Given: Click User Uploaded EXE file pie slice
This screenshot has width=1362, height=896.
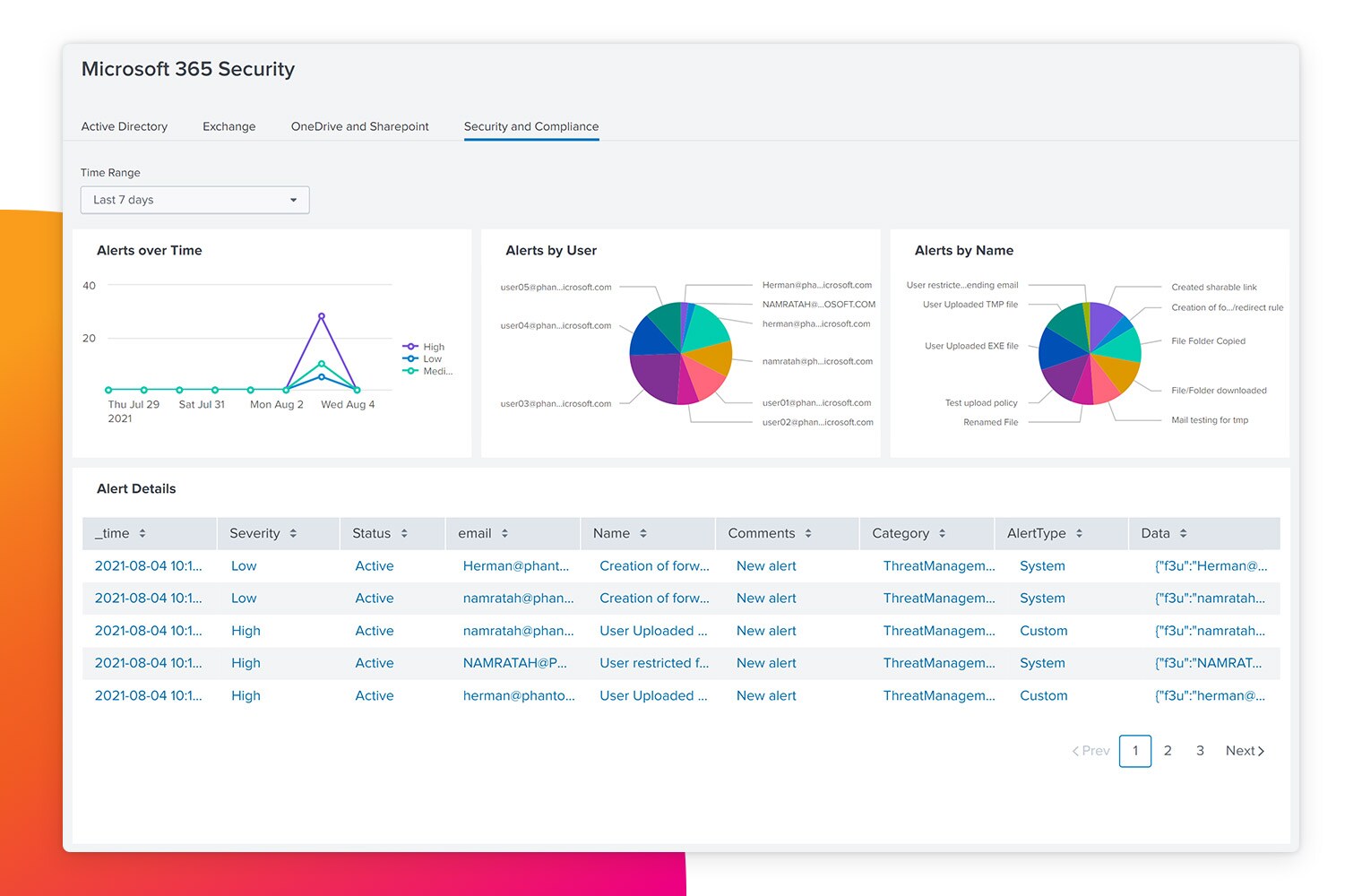Looking at the screenshot, I should [1060, 349].
